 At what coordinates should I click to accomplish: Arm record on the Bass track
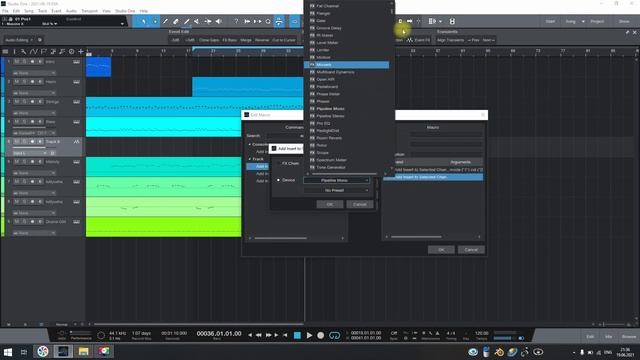(x=32, y=122)
